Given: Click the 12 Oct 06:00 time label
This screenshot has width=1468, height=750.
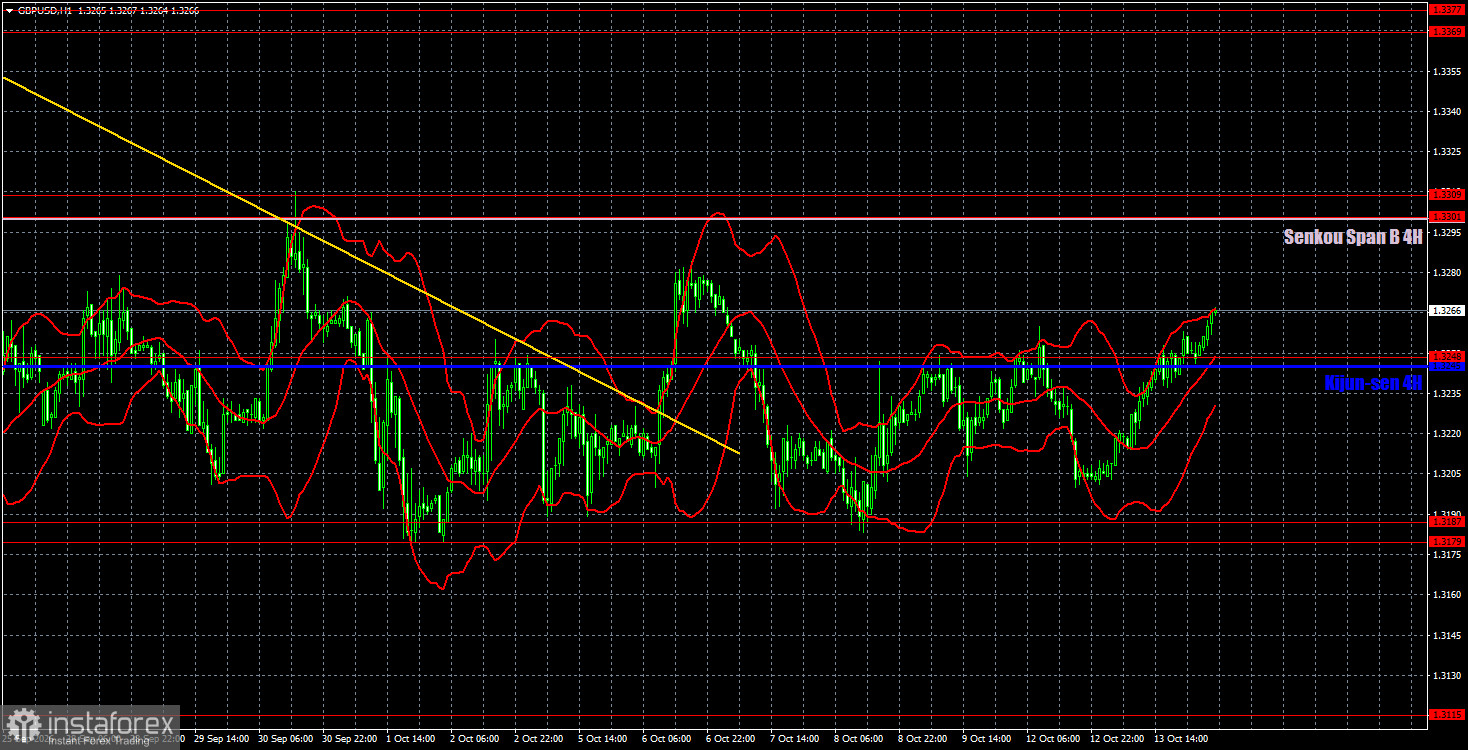Looking at the screenshot, I should coord(1054,739).
